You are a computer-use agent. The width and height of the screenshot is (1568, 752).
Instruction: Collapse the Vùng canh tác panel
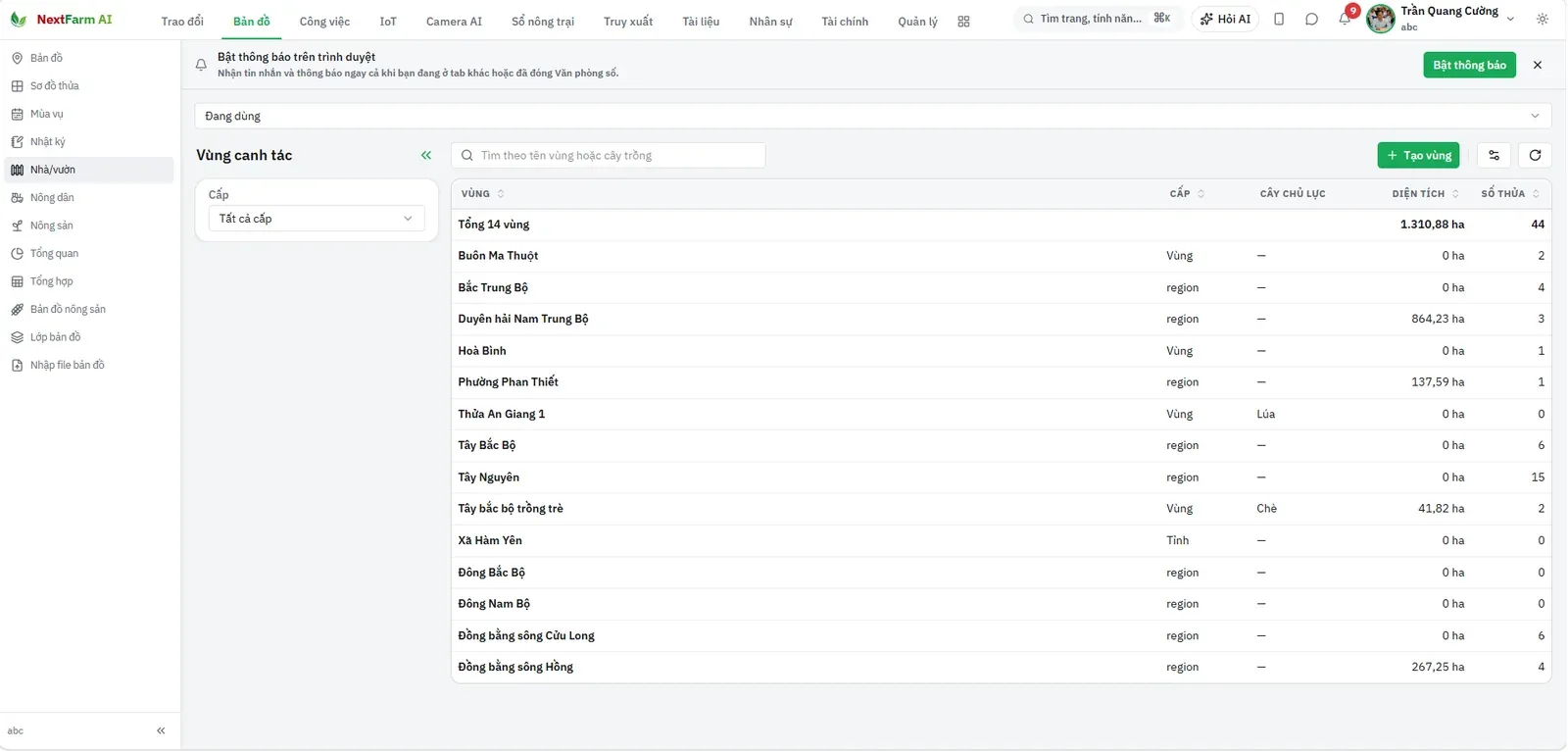click(426, 155)
